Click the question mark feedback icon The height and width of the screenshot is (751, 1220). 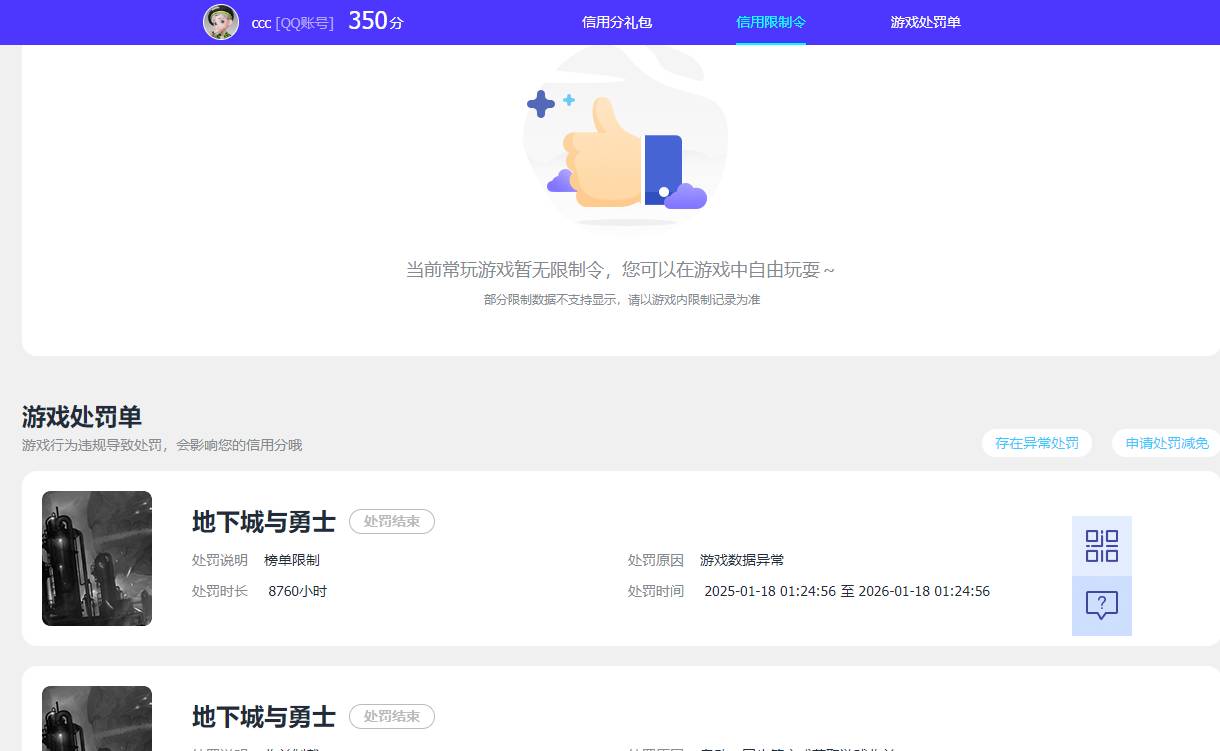tap(1101, 605)
